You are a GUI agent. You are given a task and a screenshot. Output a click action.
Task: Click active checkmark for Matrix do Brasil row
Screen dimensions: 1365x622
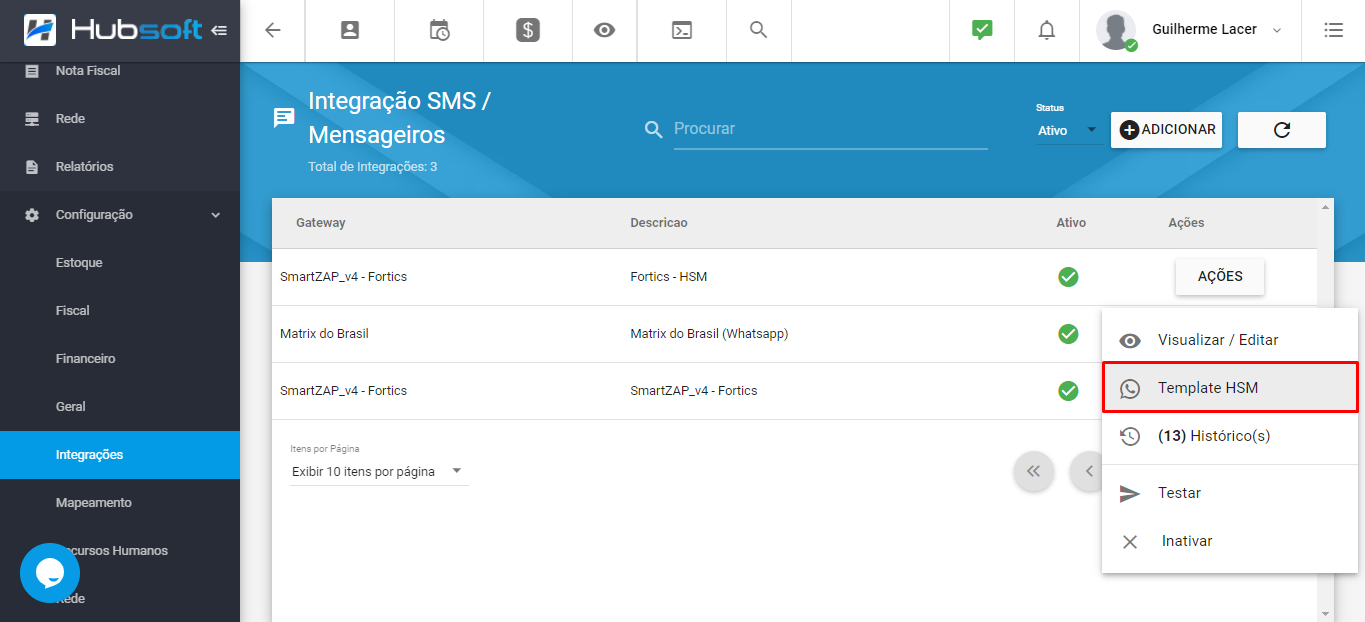[x=1068, y=334]
